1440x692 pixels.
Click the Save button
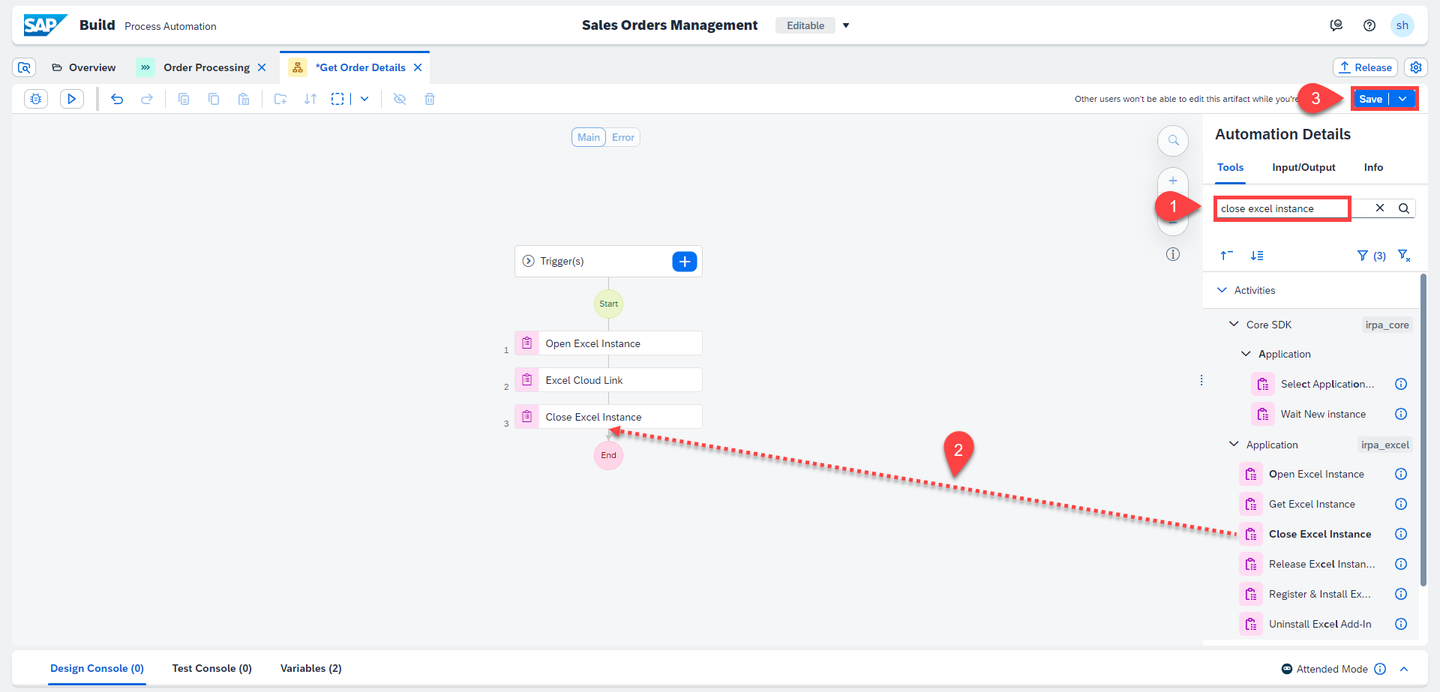(1371, 98)
